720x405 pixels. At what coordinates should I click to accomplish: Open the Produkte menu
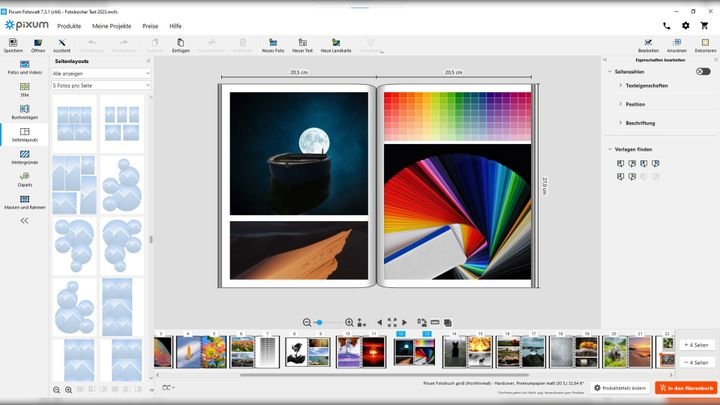(x=69, y=25)
